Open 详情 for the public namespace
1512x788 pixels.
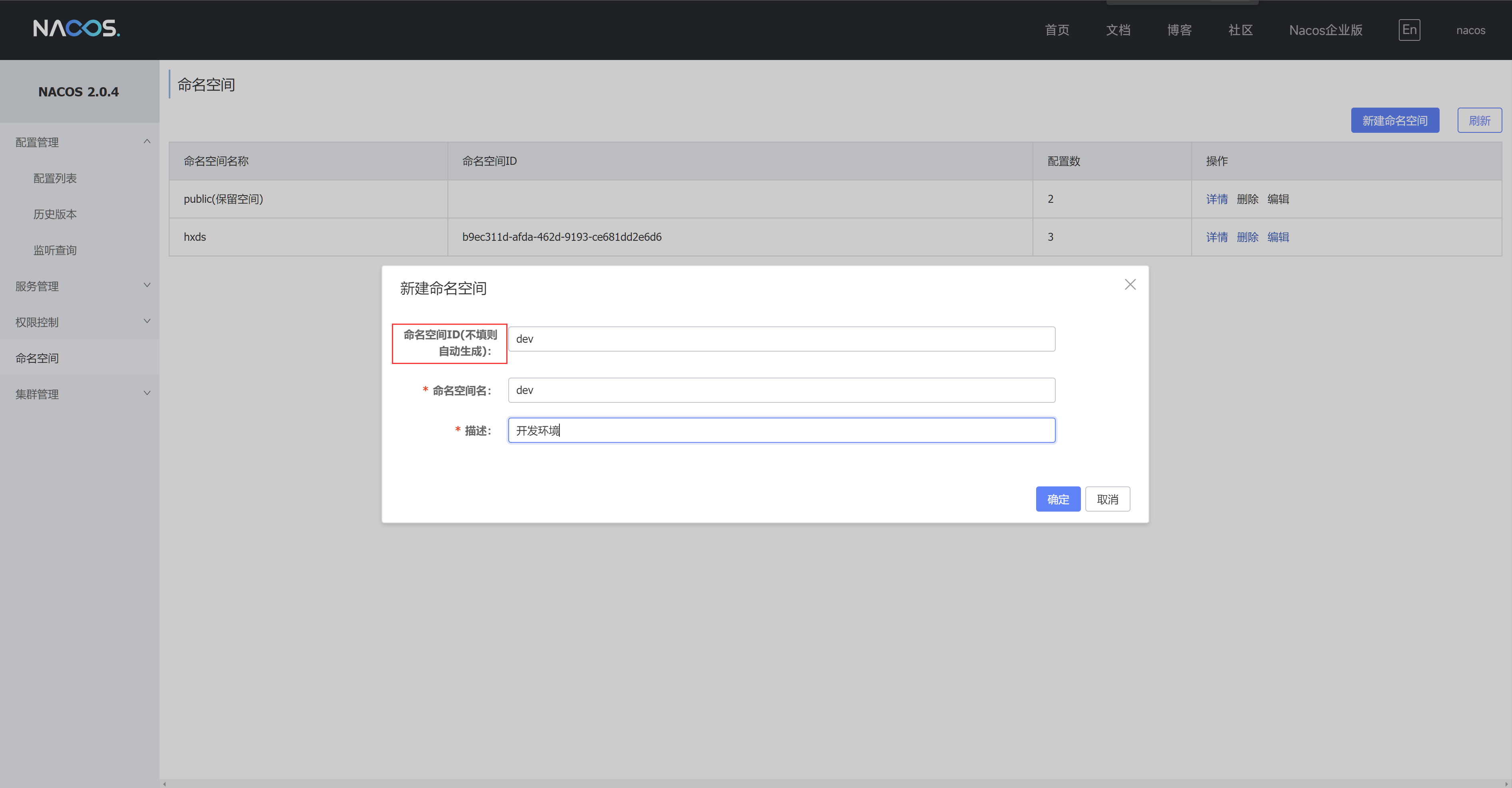tap(1217, 199)
